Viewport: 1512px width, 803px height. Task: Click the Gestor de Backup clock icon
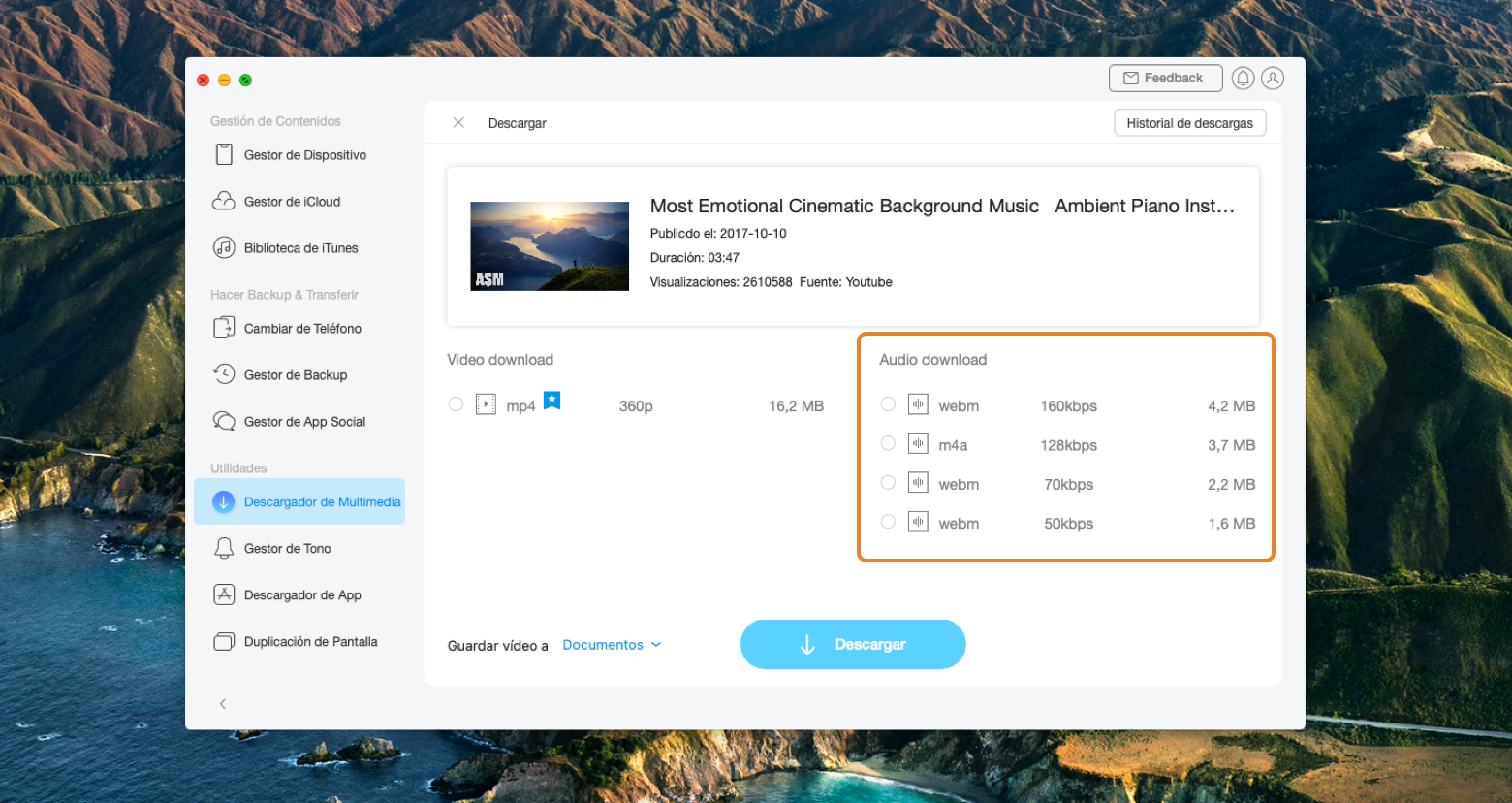pos(224,374)
